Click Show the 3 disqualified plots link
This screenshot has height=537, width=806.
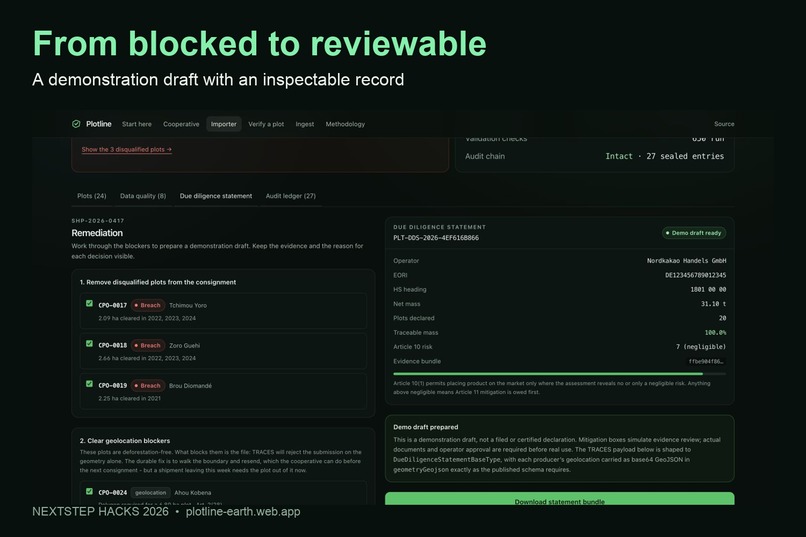126,150
